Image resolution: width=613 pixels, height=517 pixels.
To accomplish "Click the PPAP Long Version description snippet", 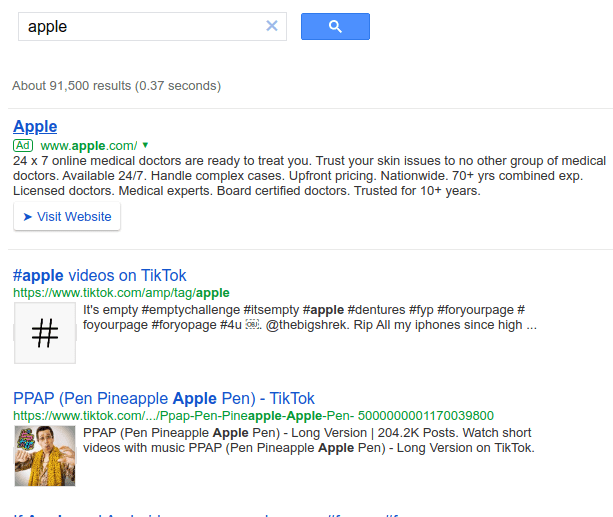I will pyautogui.click(x=310, y=441).
